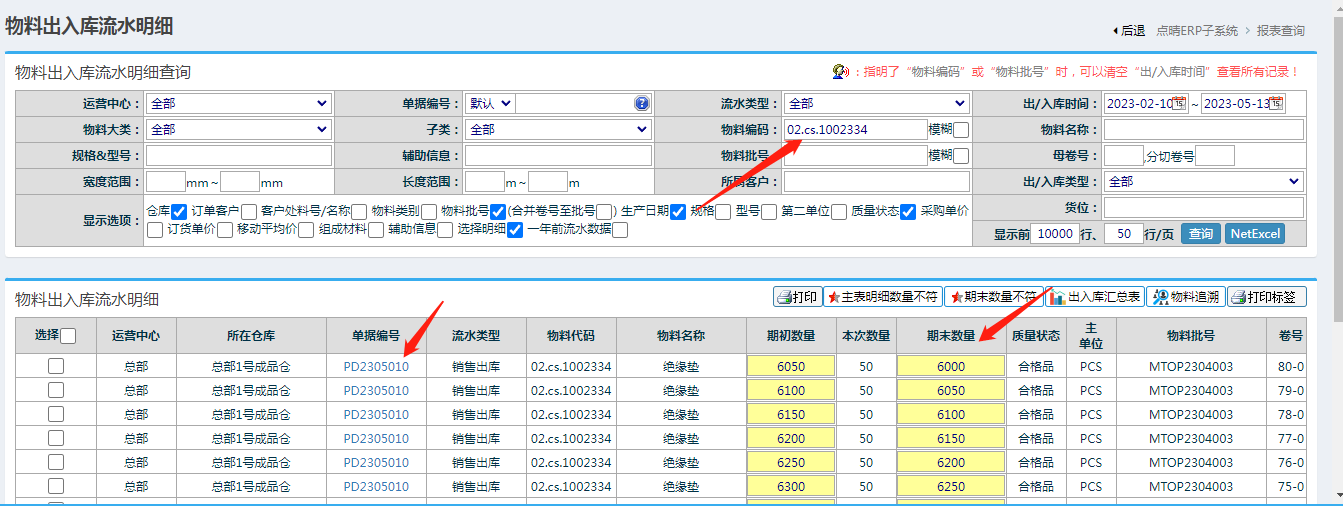Click the 物料名称 input field
This screenshot has height=506, width=1343.
point(1203,130)
